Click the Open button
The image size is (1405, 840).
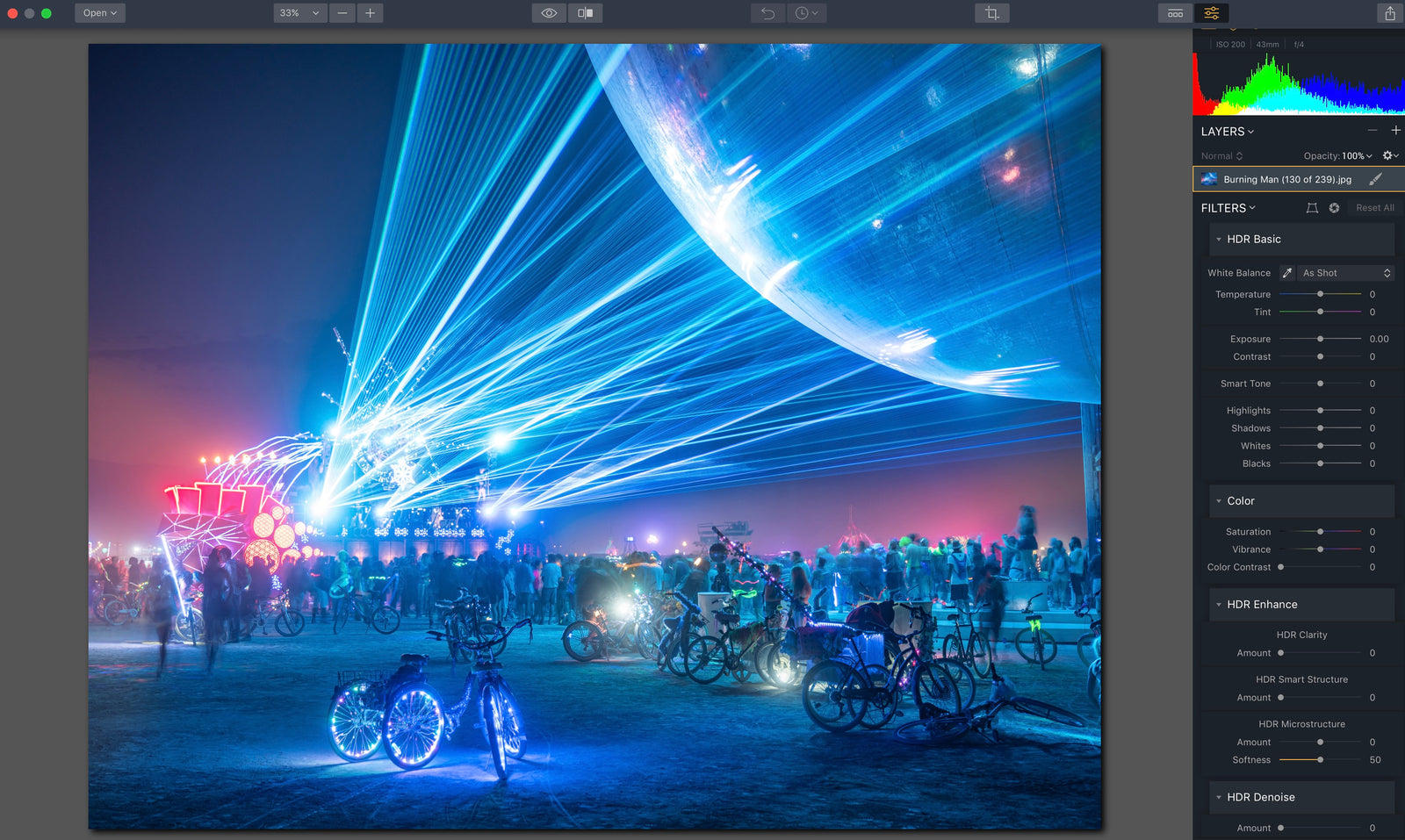(x=98, y=13)
